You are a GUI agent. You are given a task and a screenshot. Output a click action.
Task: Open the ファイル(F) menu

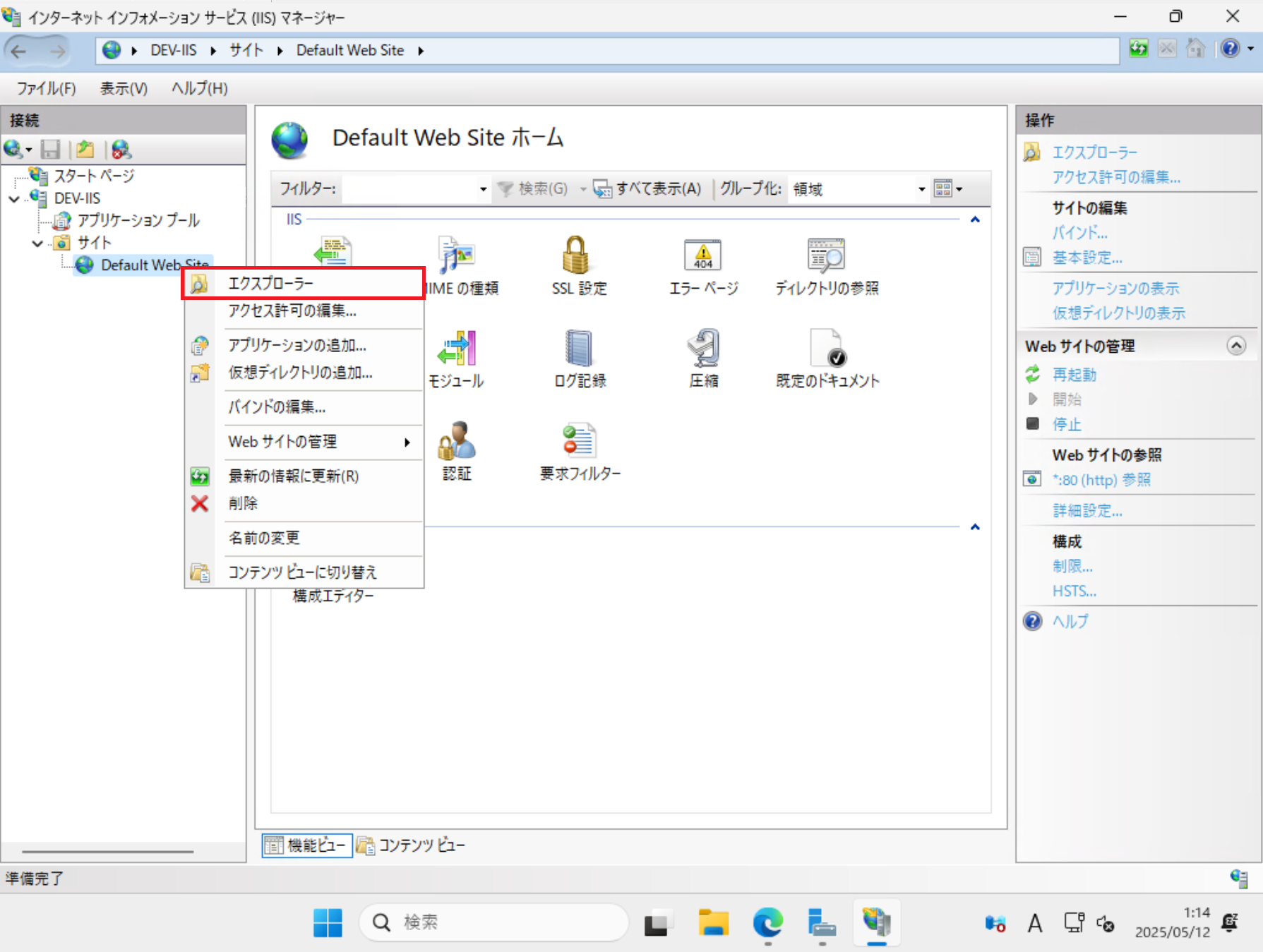[46, 88]
